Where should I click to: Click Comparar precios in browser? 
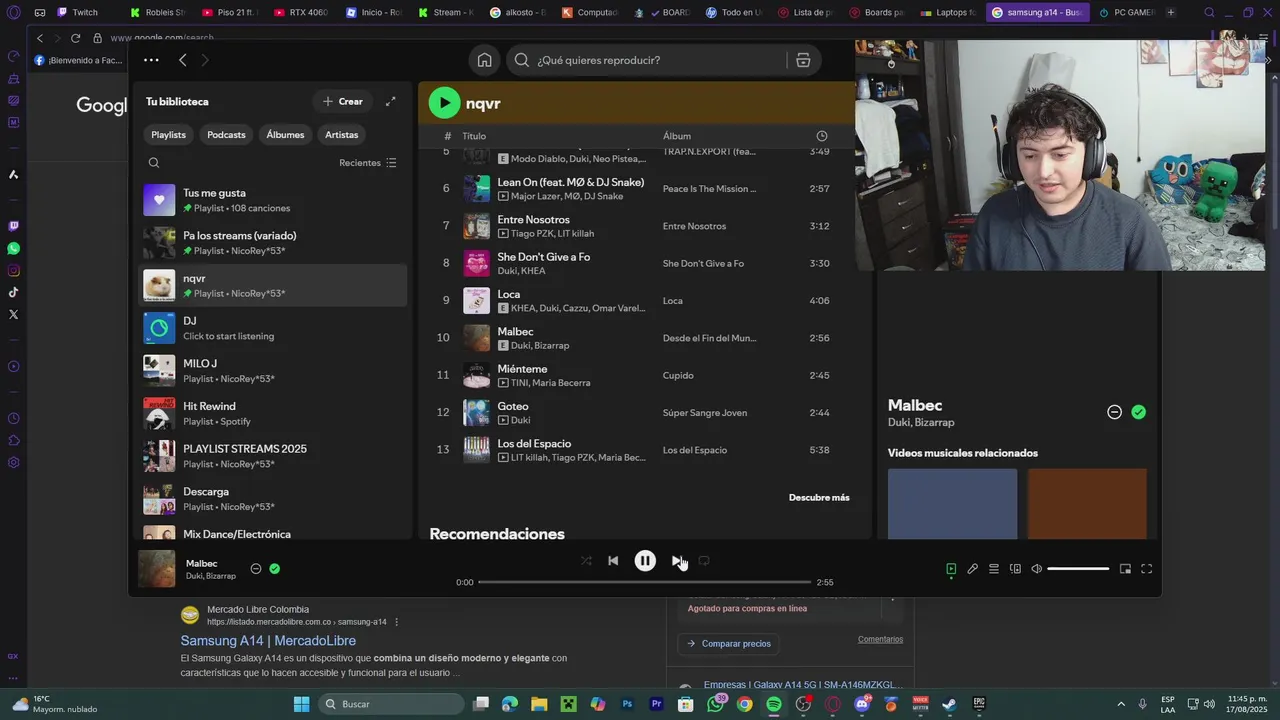coord(728,644)
